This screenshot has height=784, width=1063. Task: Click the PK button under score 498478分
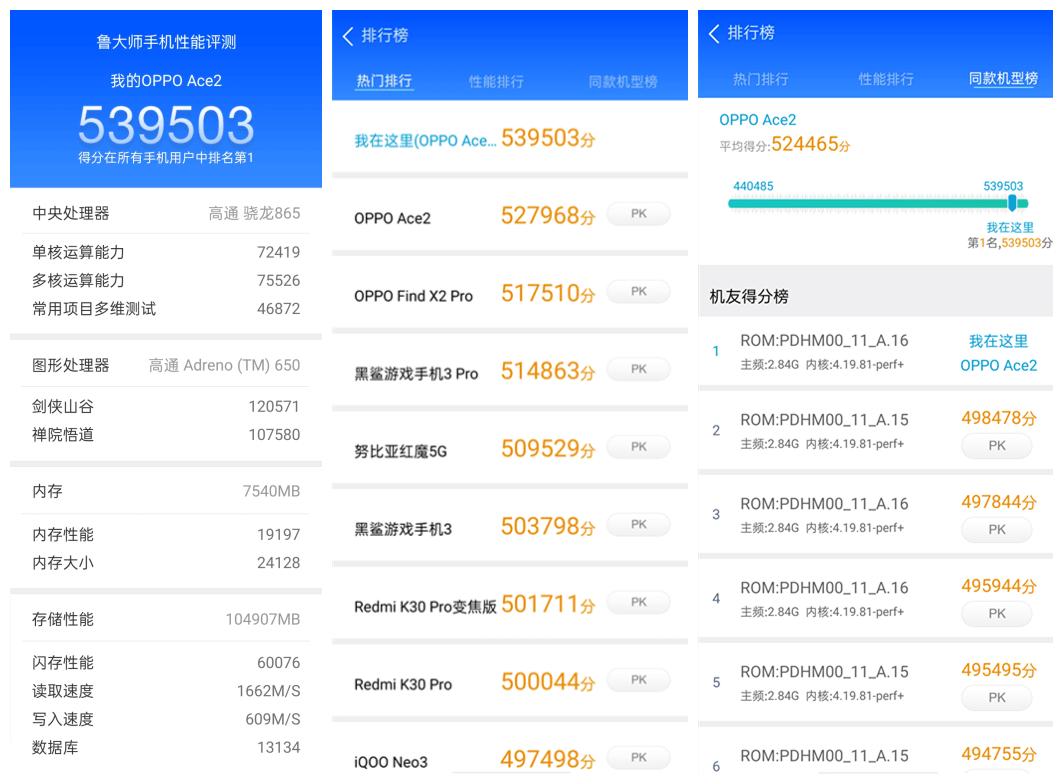[x=996, y=446]
